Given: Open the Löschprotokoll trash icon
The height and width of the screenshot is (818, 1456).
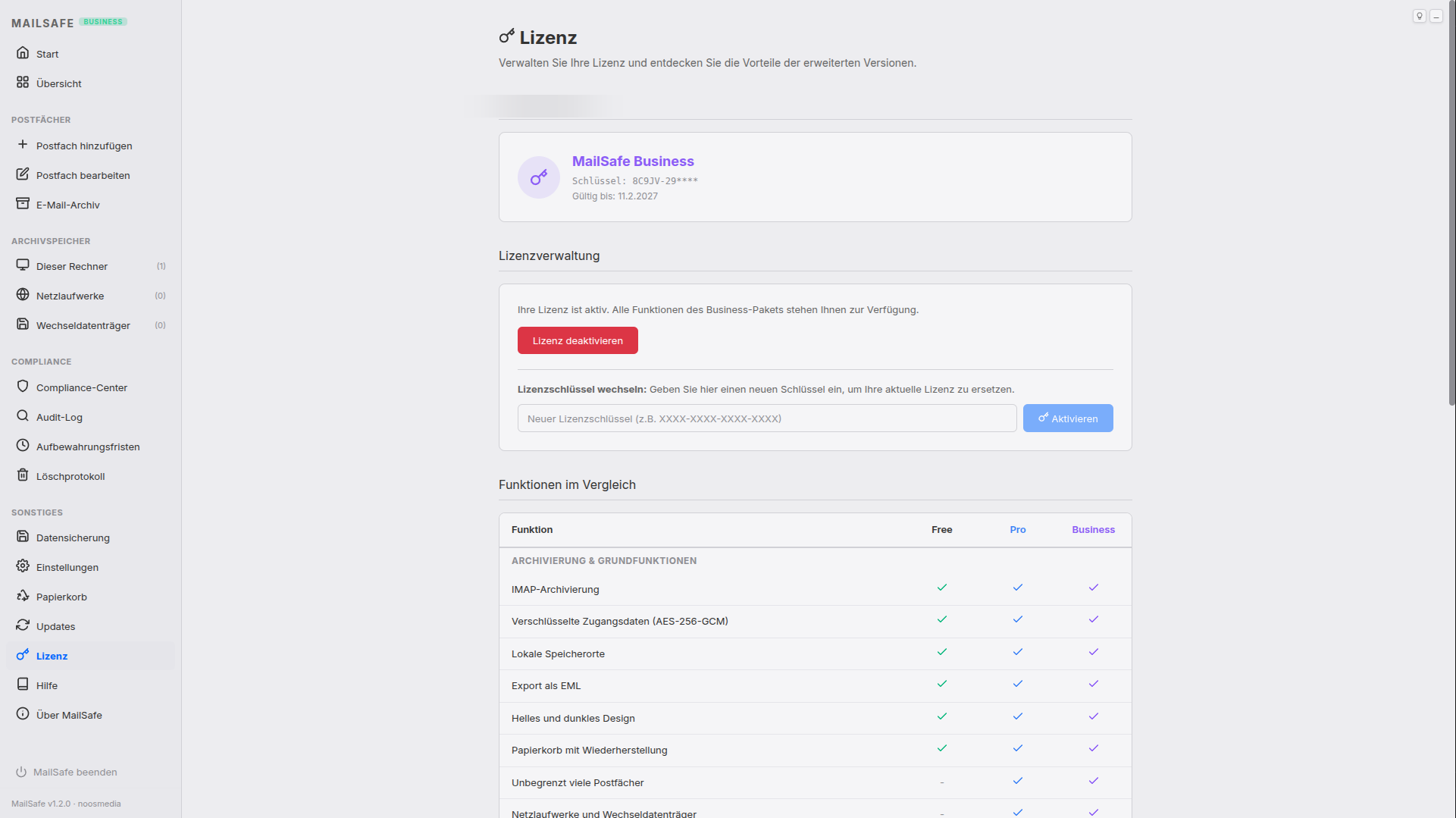Looking at the screenshot, I should pos(23,475).
